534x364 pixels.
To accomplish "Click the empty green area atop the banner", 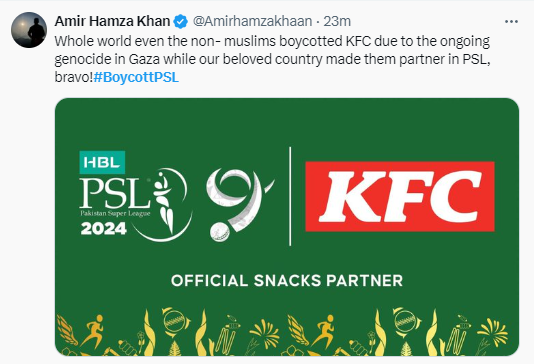I will [x=287, y=123].
